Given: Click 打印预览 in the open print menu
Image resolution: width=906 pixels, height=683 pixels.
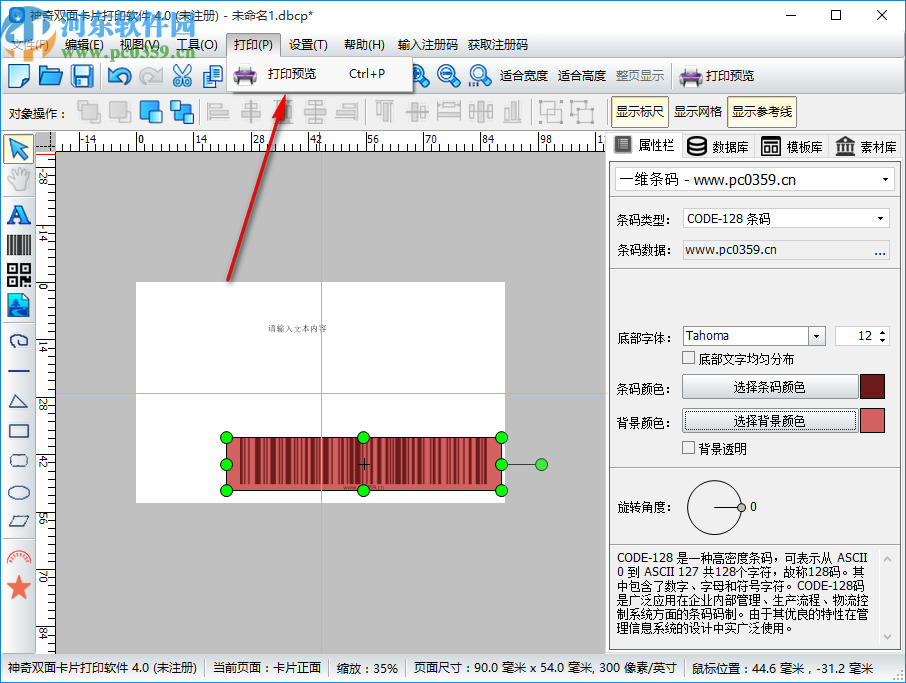Looking at the screenshot, I should (x=291, y=74).
